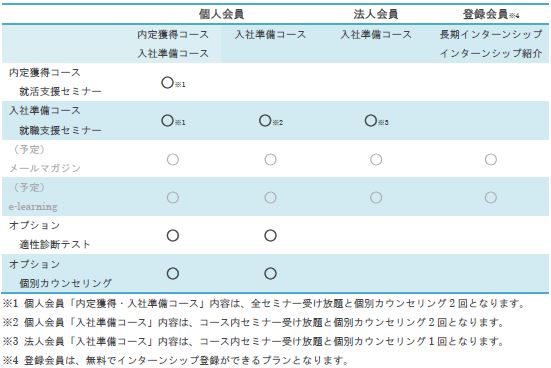
Task: Click 適性診断テスト circle under 入社準備コース column
Action: tap(270, 235)
